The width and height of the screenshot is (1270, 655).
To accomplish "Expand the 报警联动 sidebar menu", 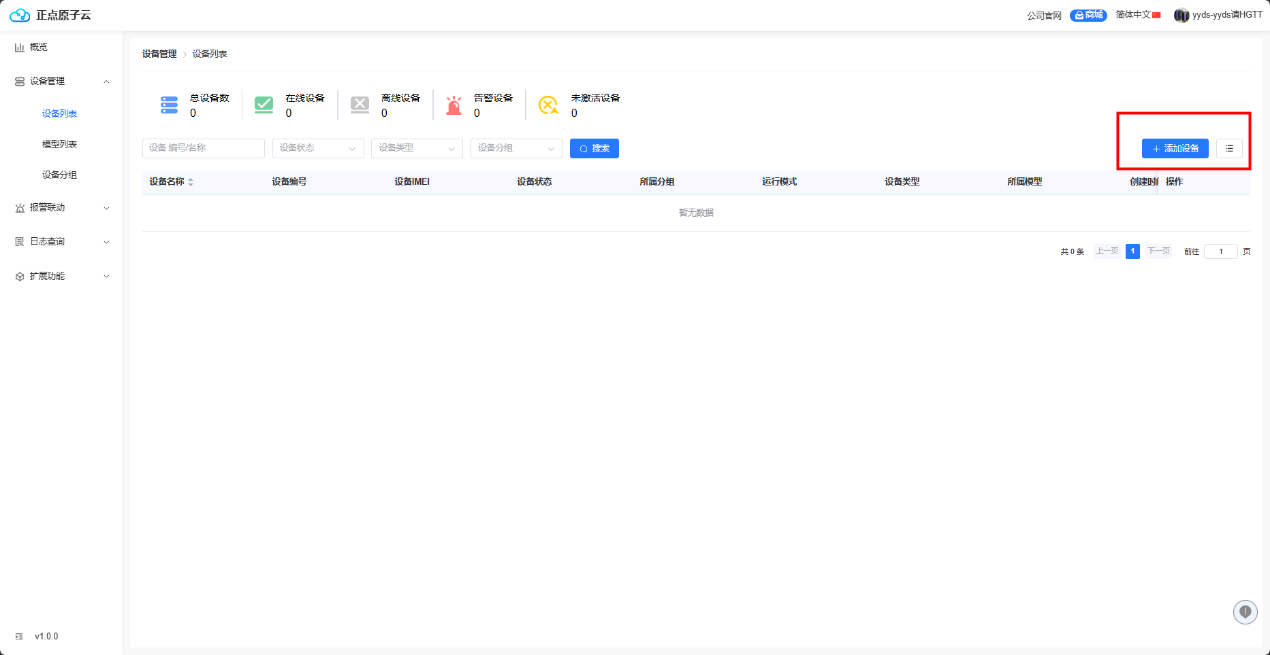I will (61, 208).
